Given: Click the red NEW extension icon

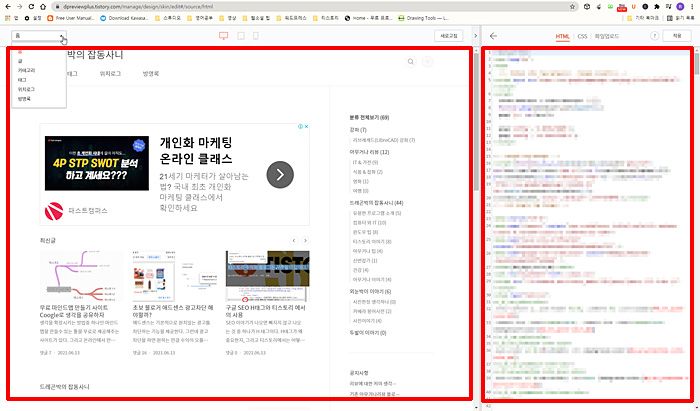Looking at the screenshot, I should pos(621,7).
